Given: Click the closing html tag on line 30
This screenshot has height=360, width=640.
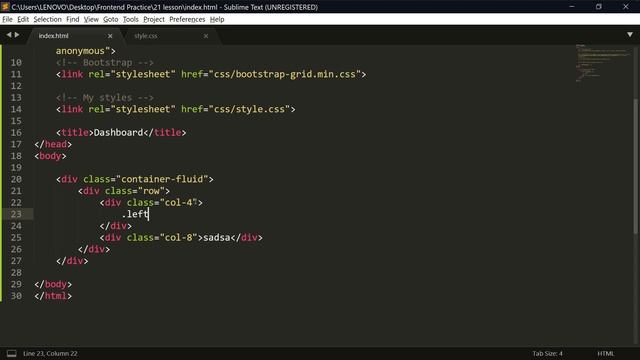Looking at the screenshot, I should 53,296.
